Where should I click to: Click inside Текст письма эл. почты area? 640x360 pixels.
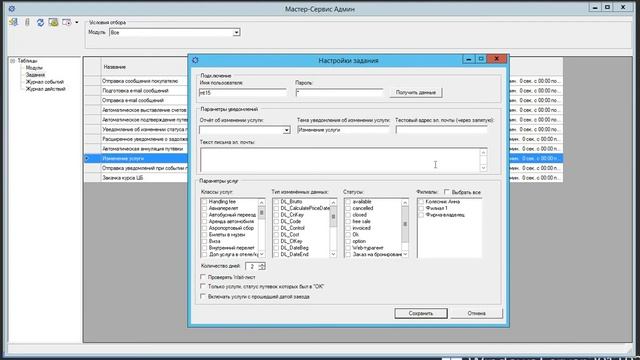tap(340, 160)
